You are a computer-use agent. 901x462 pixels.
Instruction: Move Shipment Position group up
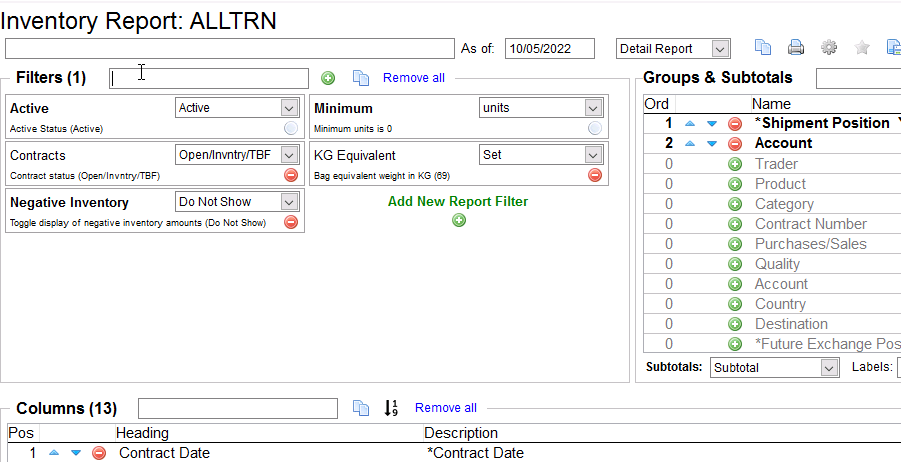[690, 124]
